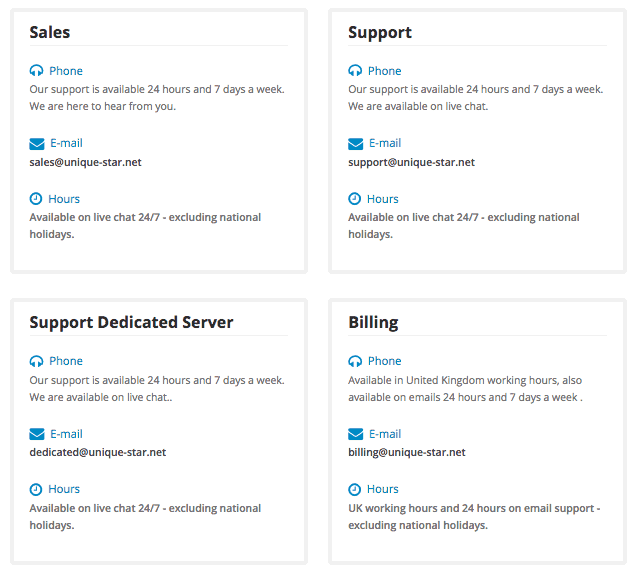Click the Hours label in Support card
Screen dimensions: 636x574
[382, 199]
